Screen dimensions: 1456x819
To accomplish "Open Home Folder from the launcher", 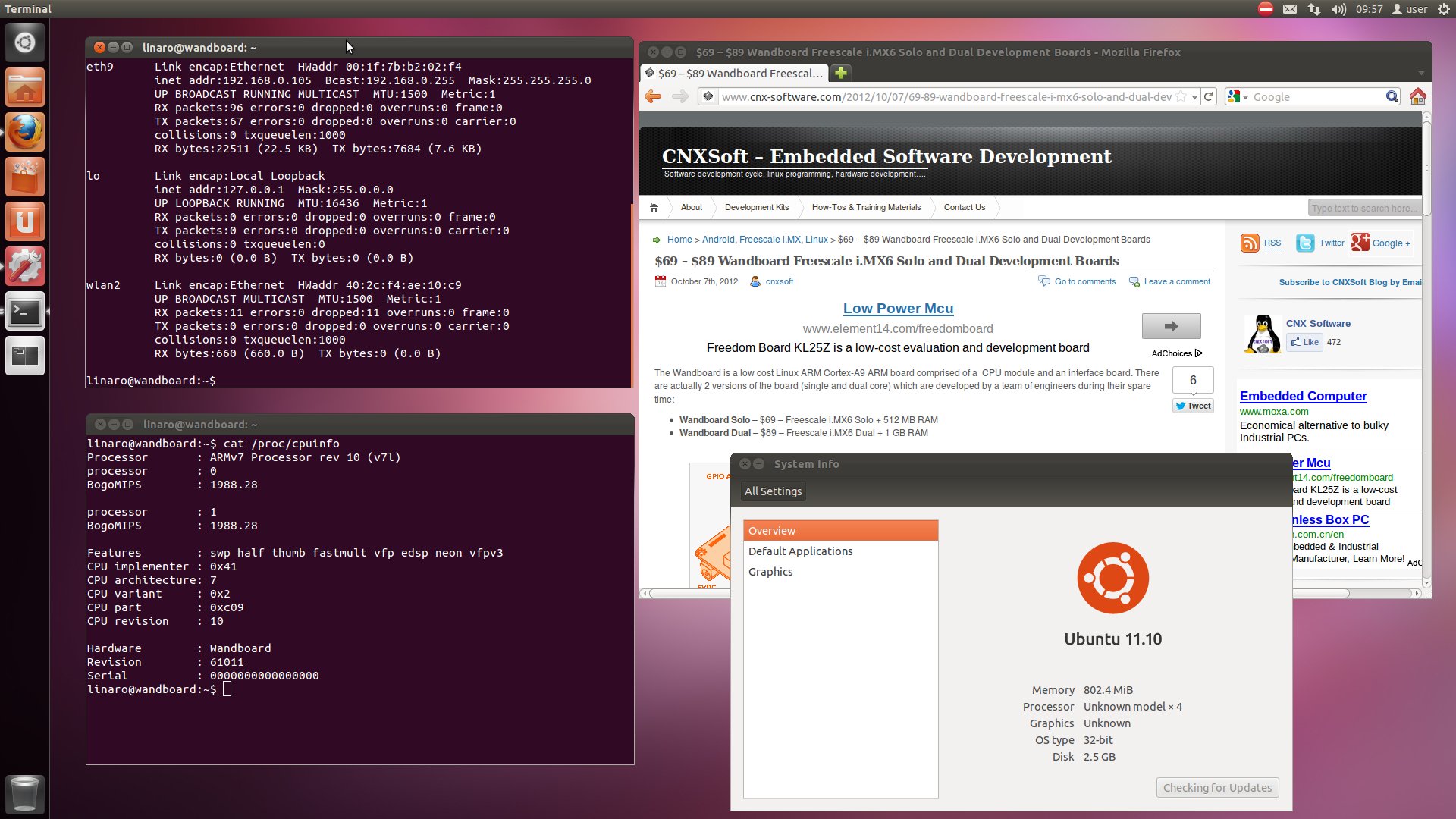I will coord(25,87).
